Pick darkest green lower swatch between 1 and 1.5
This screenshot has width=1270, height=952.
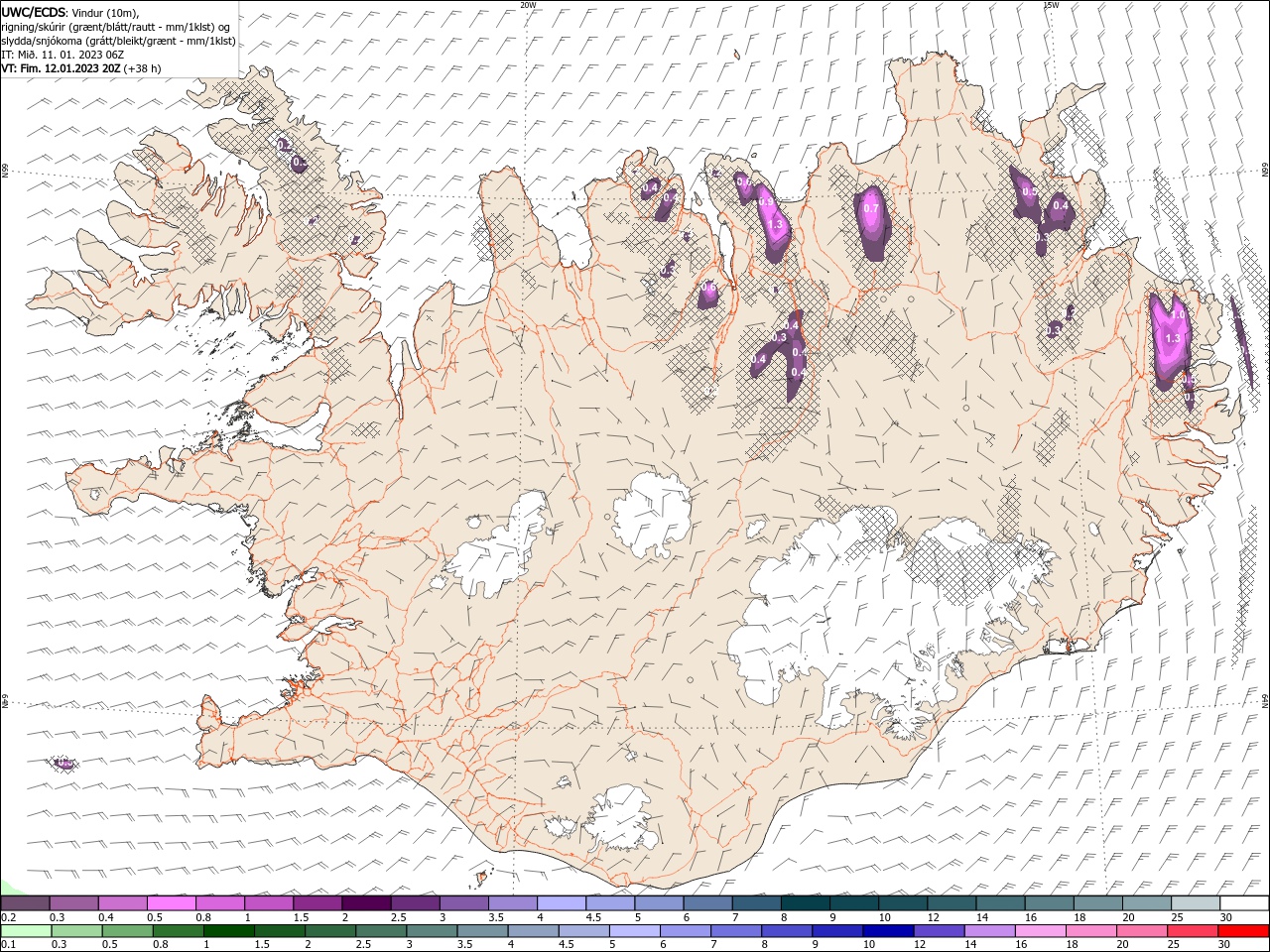pyautogui.click(x=229, y=932)
